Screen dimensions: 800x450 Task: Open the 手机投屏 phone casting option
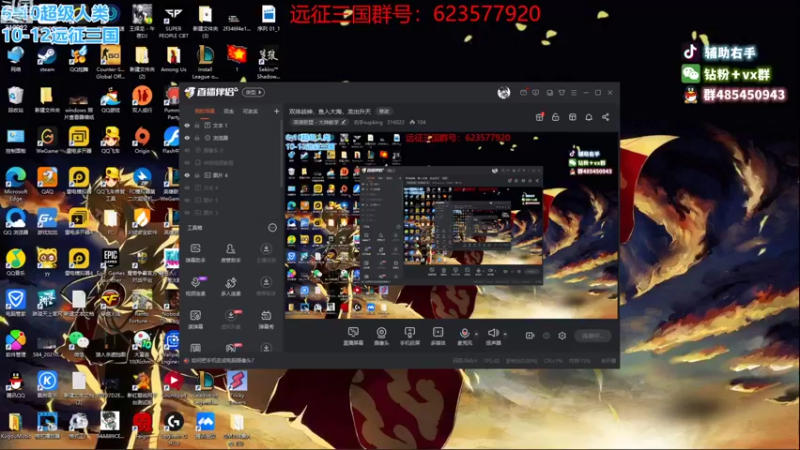coord(409,336)
